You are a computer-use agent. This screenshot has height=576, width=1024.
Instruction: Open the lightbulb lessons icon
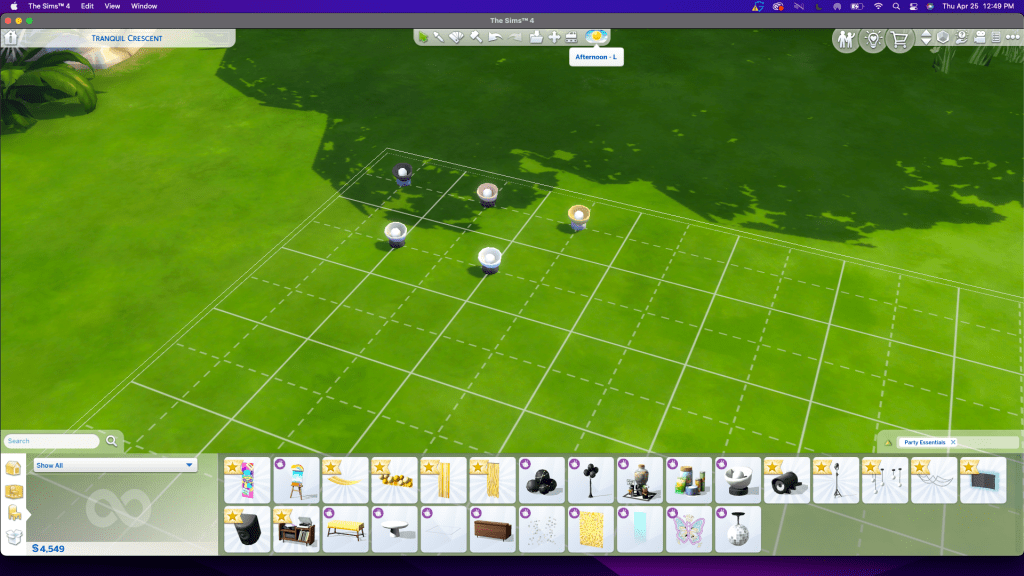(x=872, y=40)
